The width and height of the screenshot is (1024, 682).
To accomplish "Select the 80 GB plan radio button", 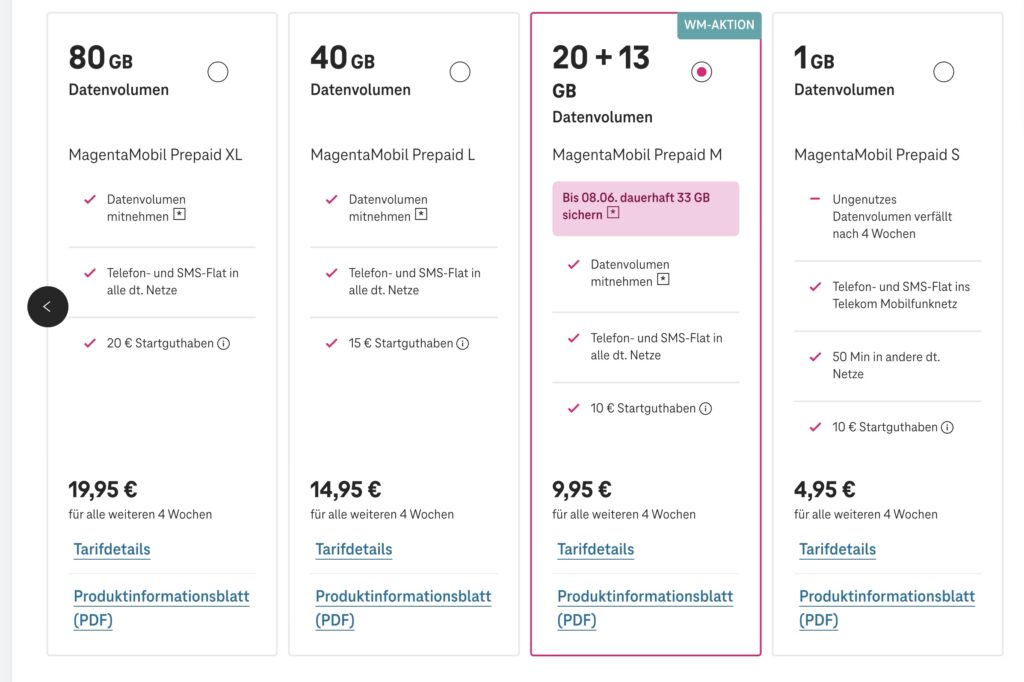I will click(x=218, y=72).
